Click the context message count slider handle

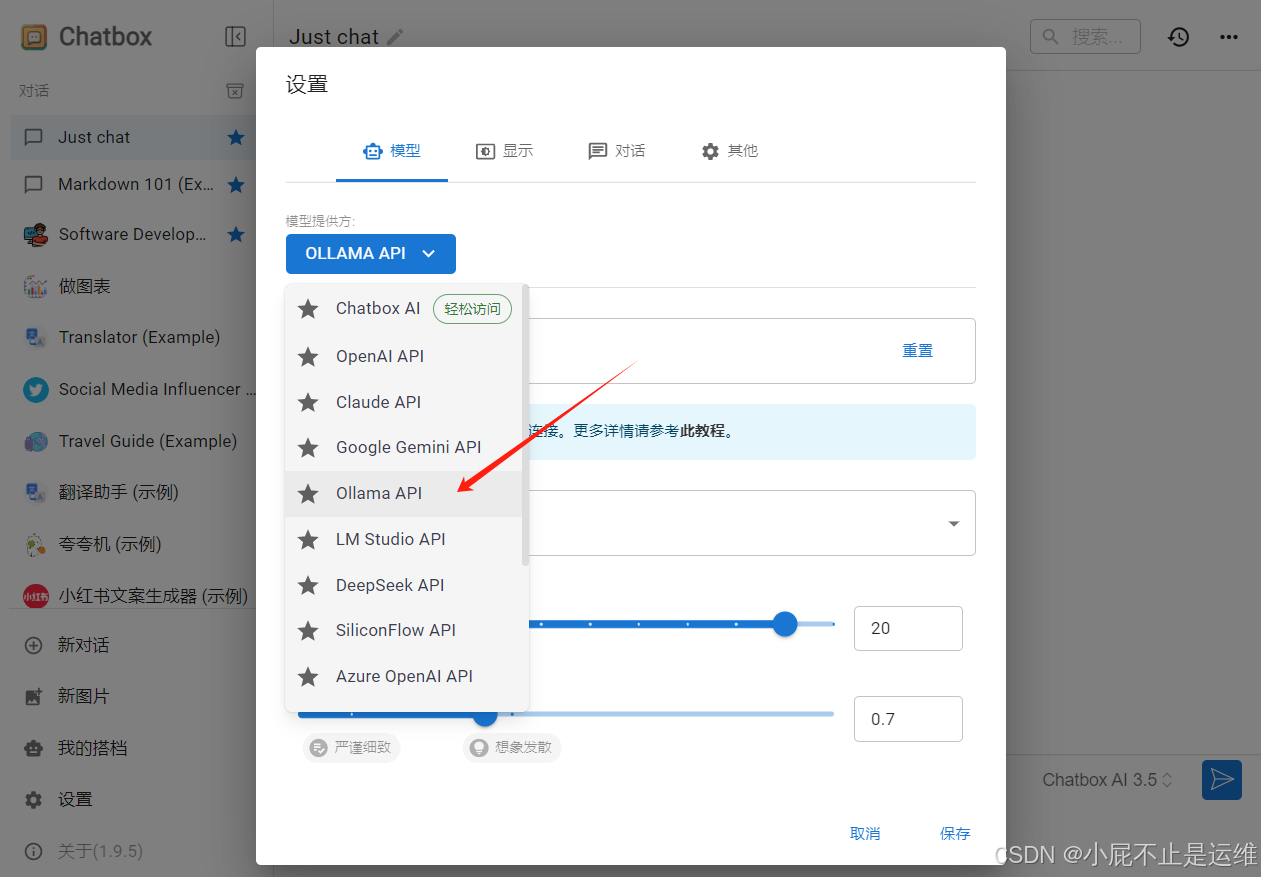click(x=785, y=624)
